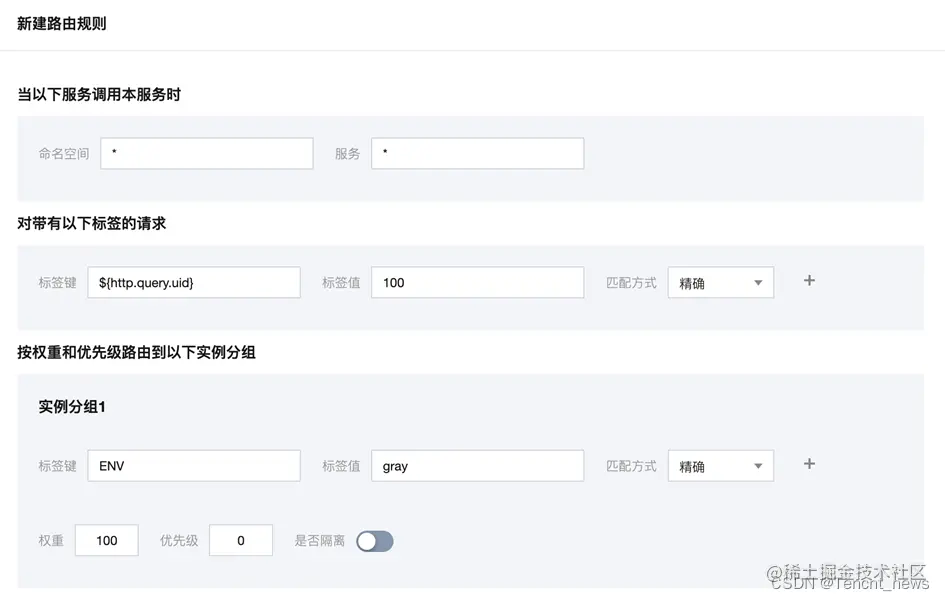Click the chevron arrow next to 精确
This screenshot has height=601, width=945.
tap(758, 282)
